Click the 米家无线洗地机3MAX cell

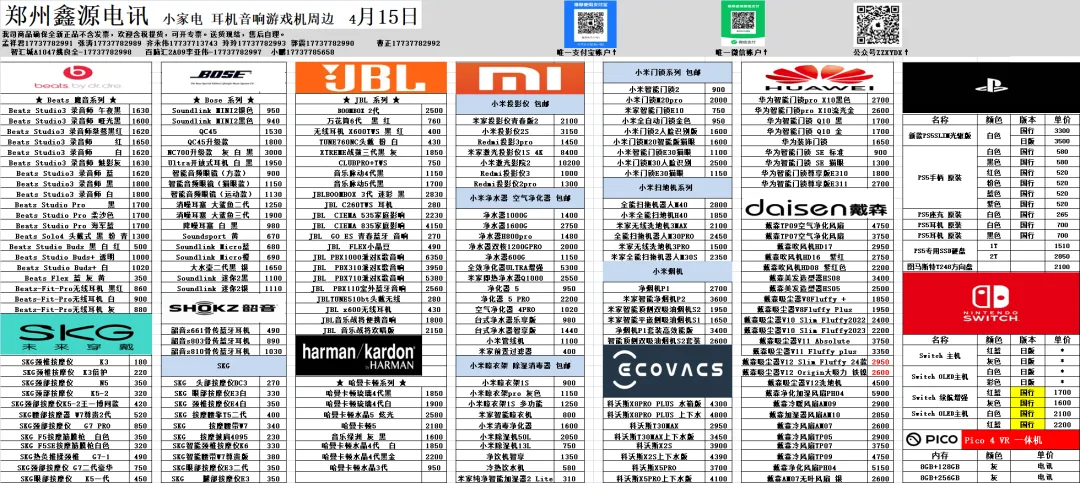(x=654, y=225)
